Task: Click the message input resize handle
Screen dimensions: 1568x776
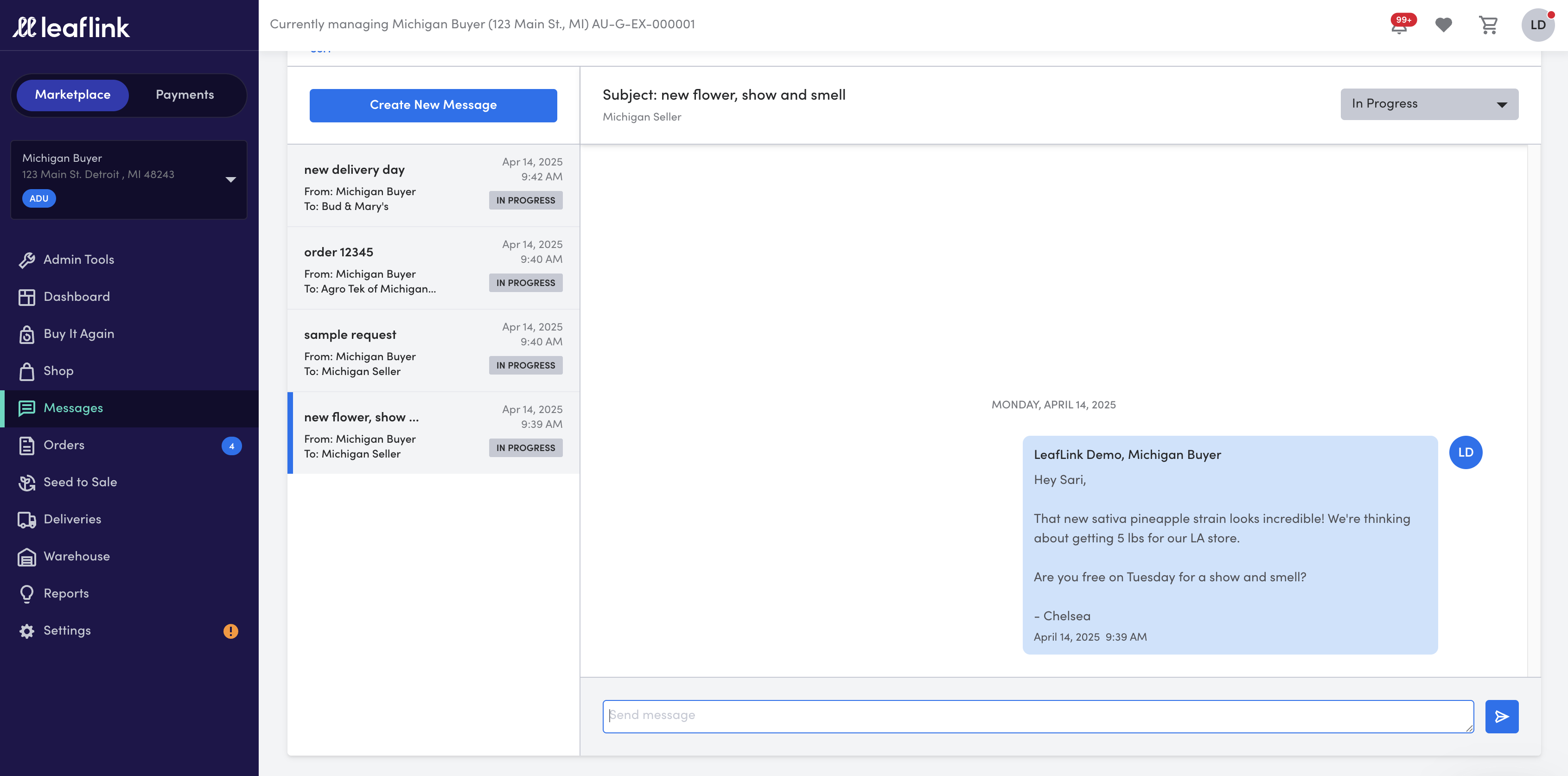Action: click(1469, 728)
